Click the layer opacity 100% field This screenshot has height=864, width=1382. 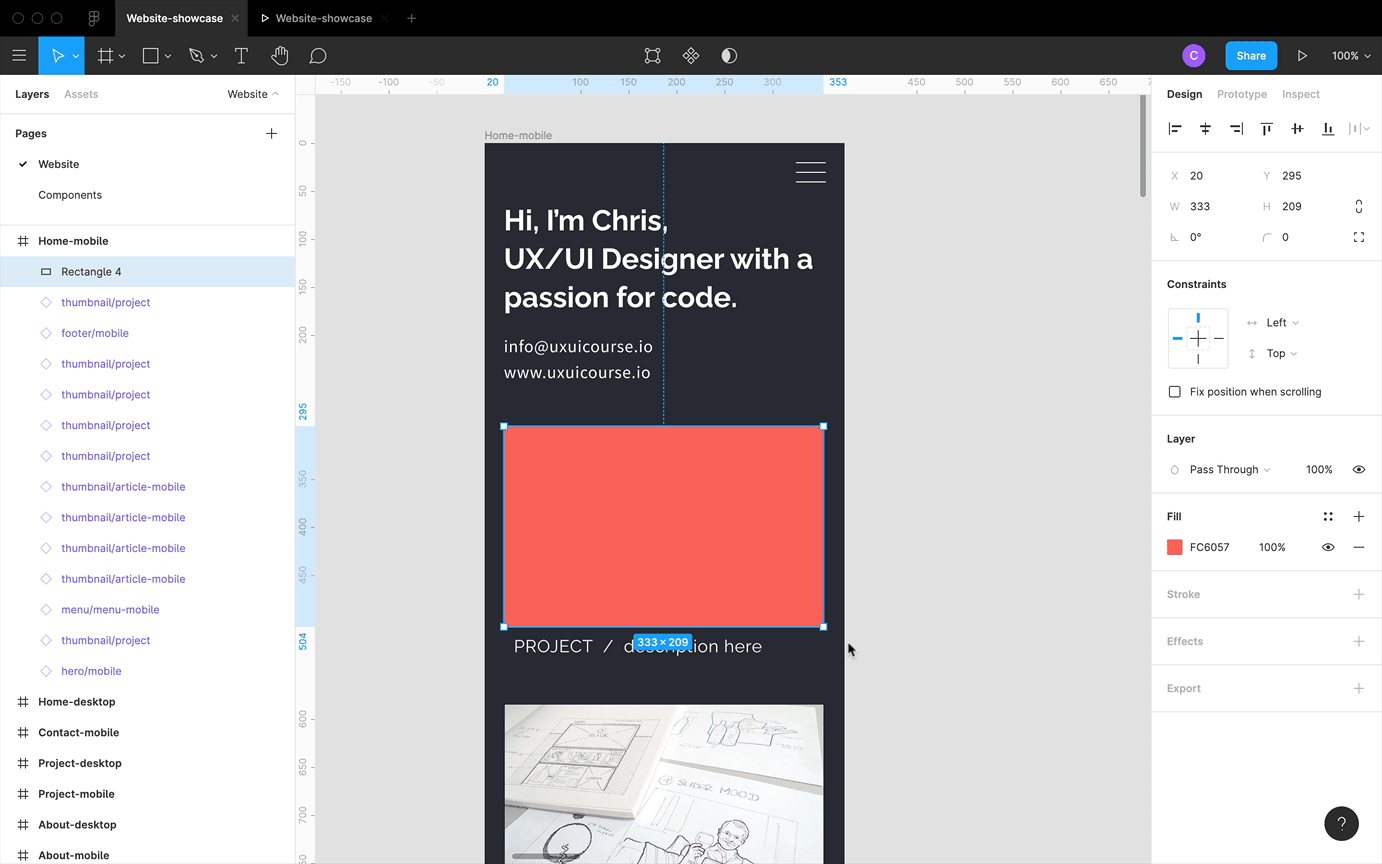click(1319, 470)
